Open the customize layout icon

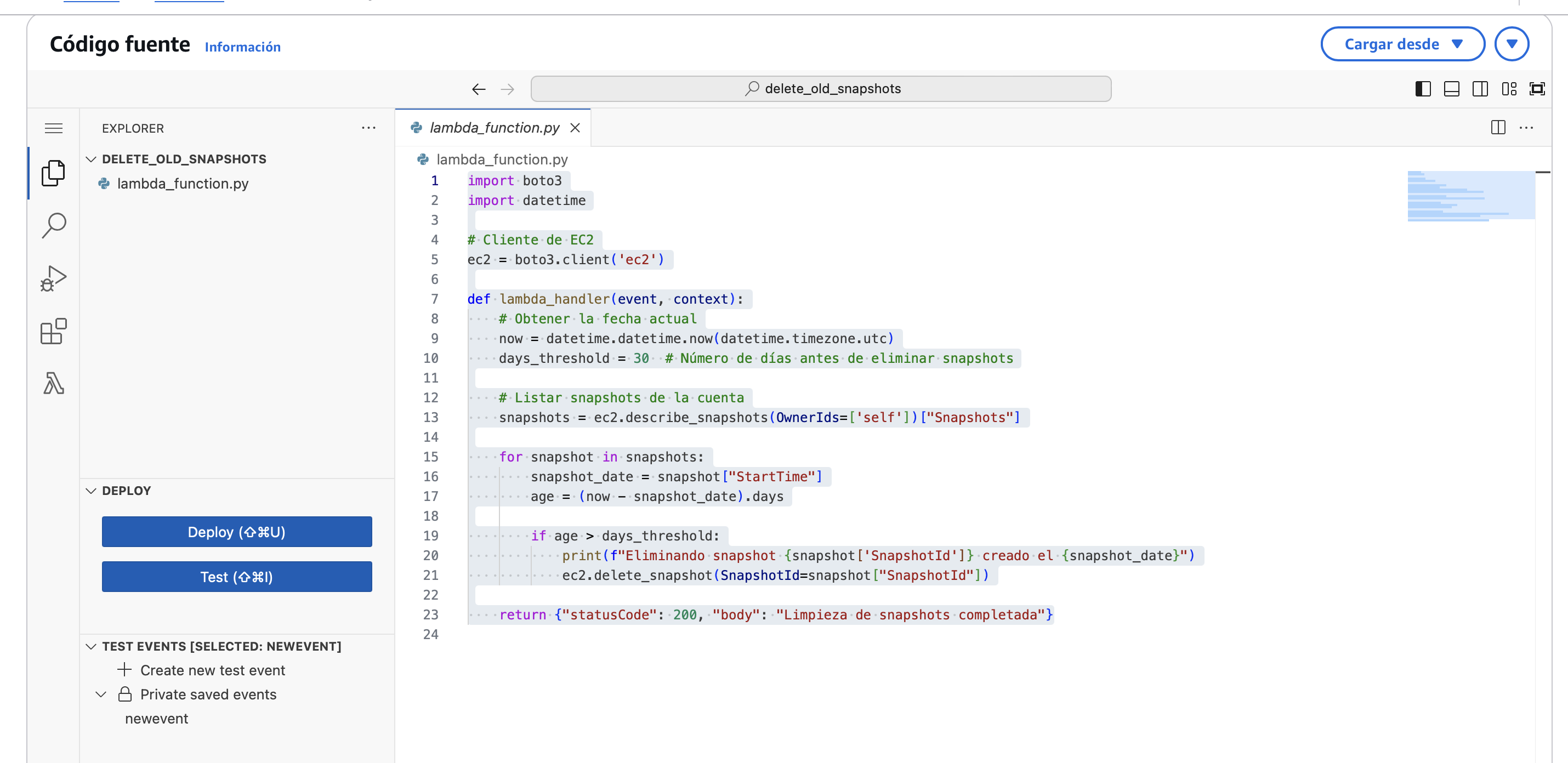pos(1509,89)
